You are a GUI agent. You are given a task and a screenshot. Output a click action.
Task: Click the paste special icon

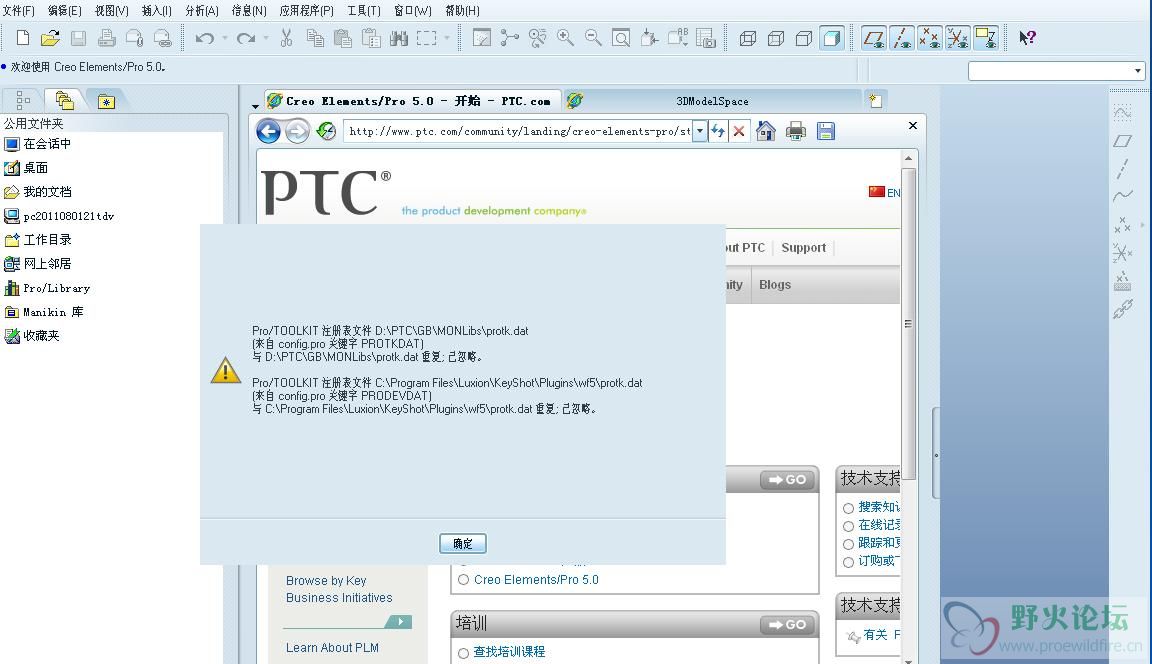371,38
